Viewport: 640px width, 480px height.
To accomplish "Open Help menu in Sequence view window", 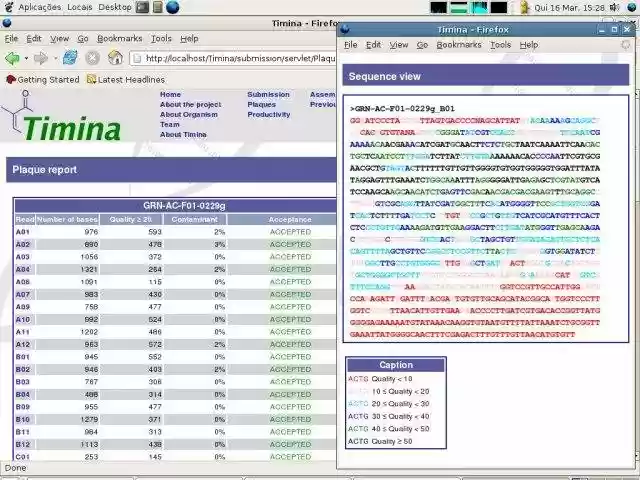I will click(529, 45).
